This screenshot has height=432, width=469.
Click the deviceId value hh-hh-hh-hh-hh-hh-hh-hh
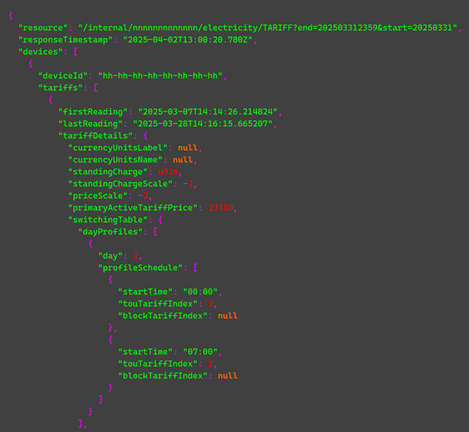pos(160,76)
